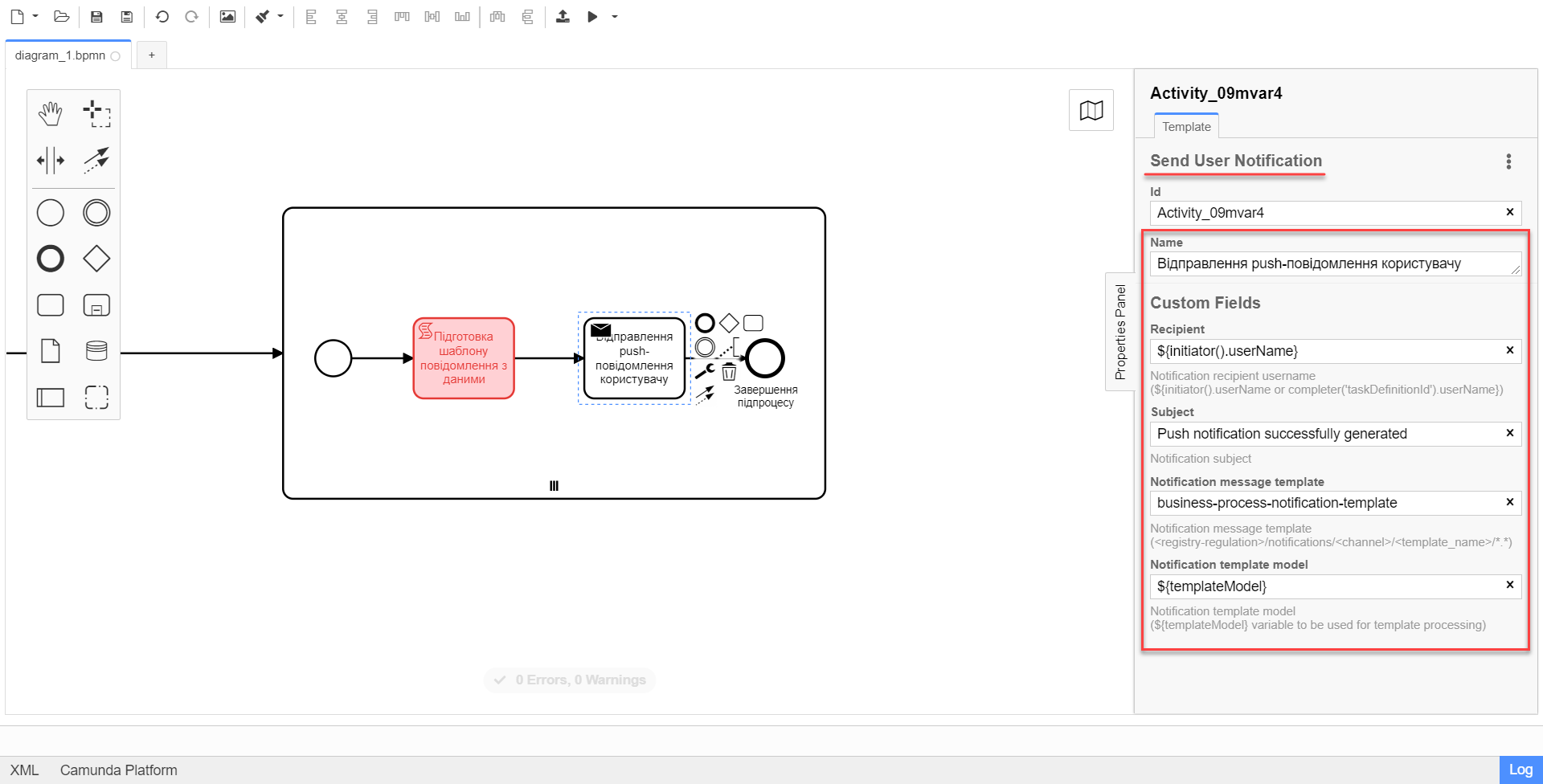The width and height of the screenshot is (1543, 784).
Task: Select the start event circle in subprocess
Action: (x=333, y=358)
